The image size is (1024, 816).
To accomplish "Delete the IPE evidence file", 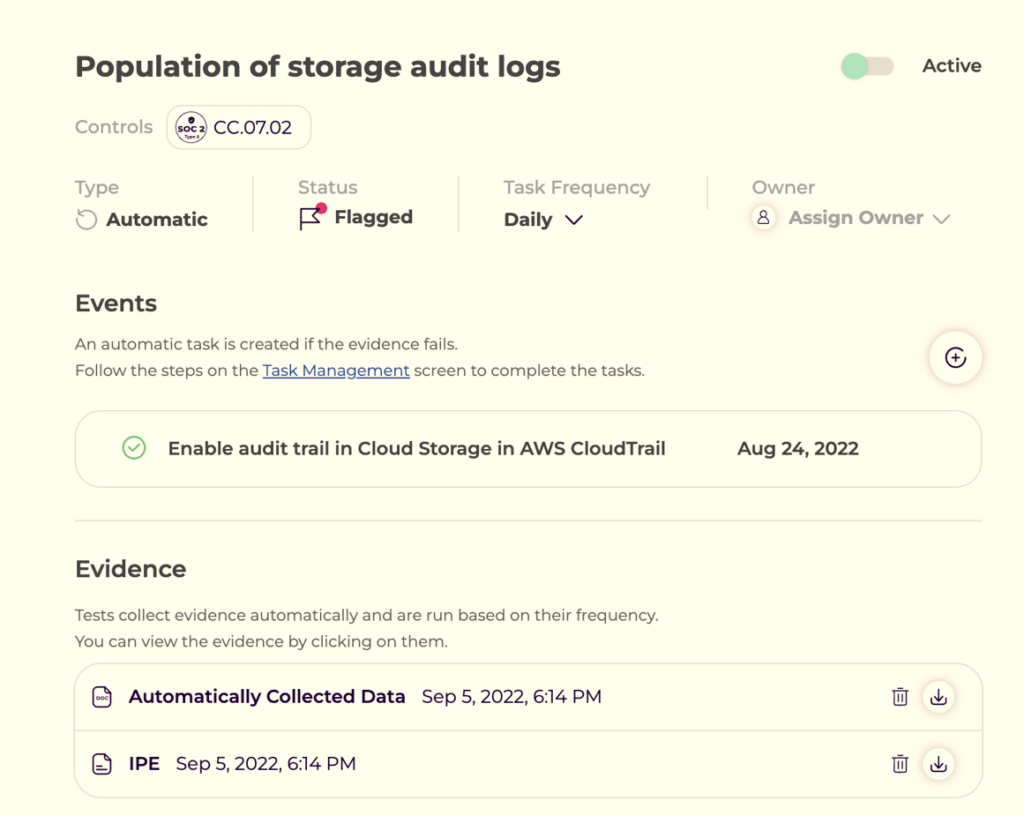I will (x=900, y=764).
